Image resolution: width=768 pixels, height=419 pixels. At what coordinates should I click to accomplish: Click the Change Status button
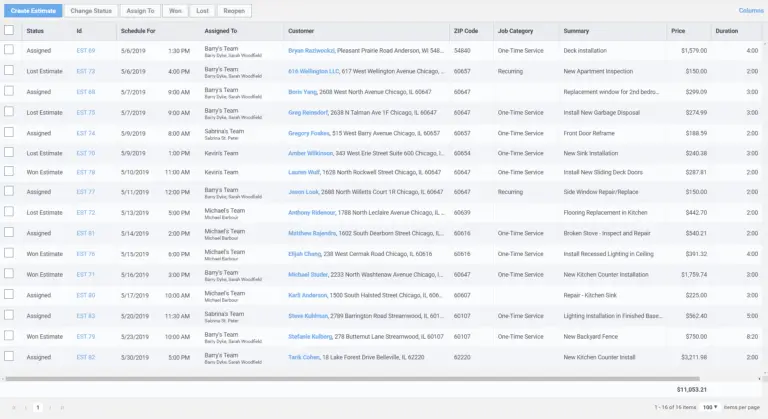pyautogui.click(x=91, y=10)
